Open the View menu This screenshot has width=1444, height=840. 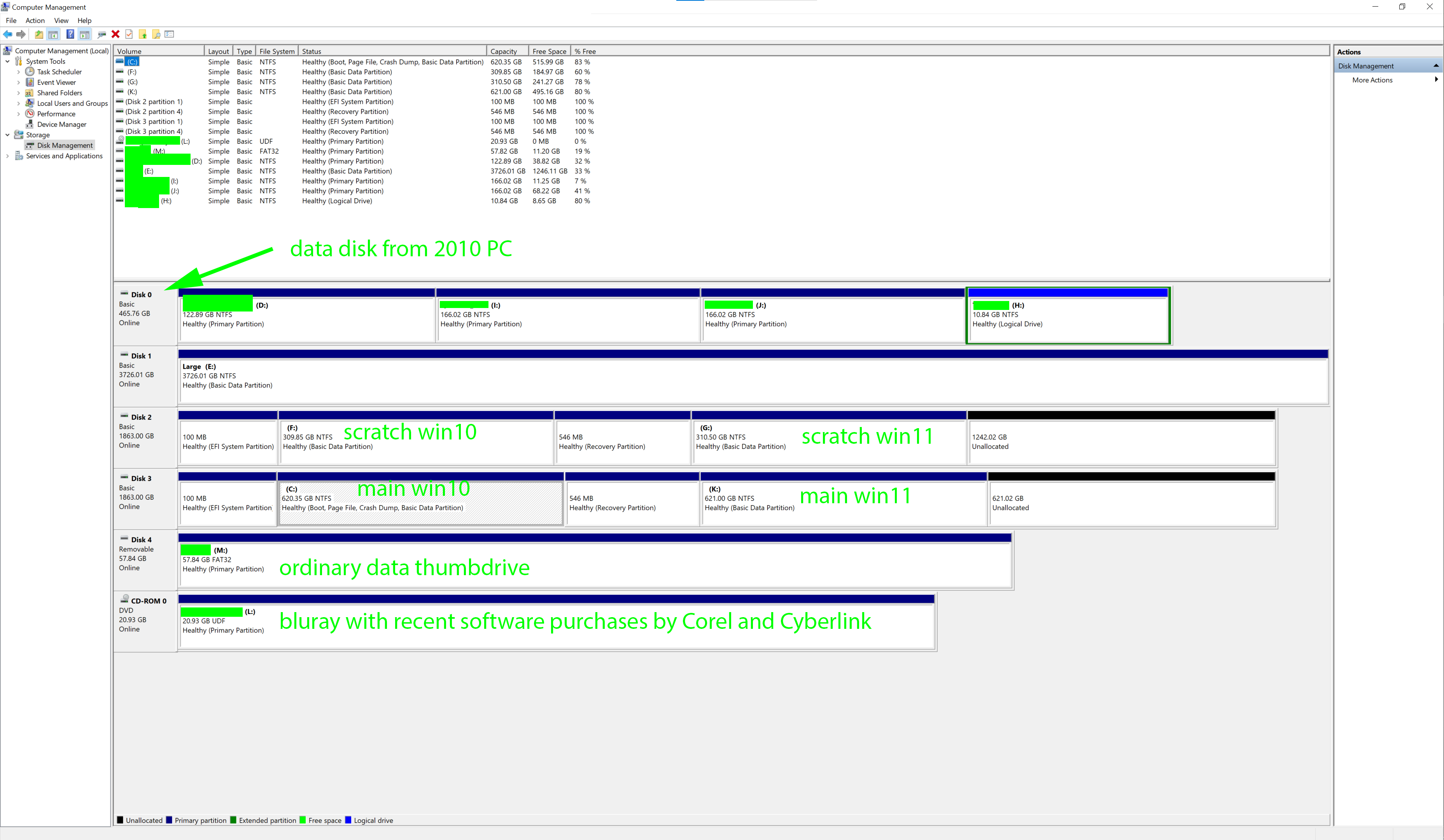point(61,21)
